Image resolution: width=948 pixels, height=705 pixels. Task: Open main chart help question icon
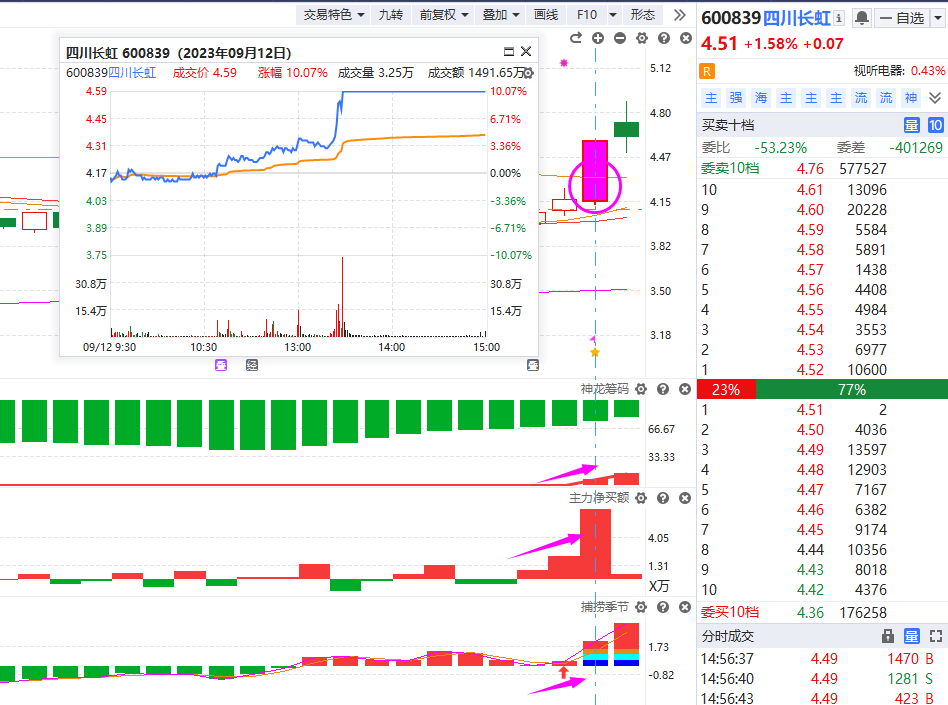[x=664, y=38]
